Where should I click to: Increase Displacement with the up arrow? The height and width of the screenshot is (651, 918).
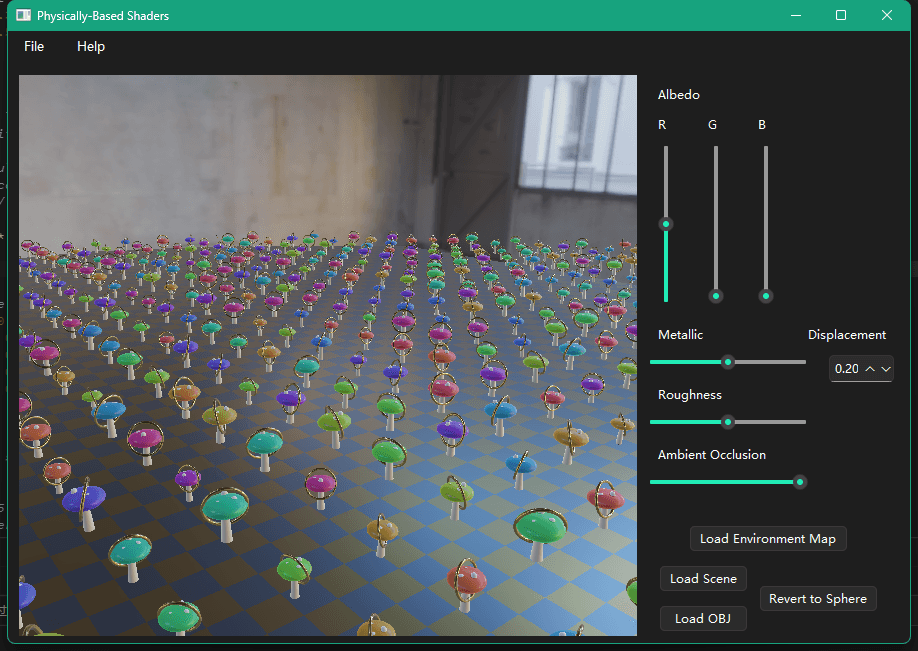(870, 369)
